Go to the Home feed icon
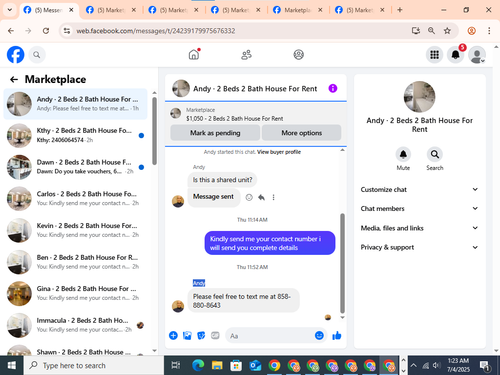Screen dimensions: 500x375 pos(194,54)
